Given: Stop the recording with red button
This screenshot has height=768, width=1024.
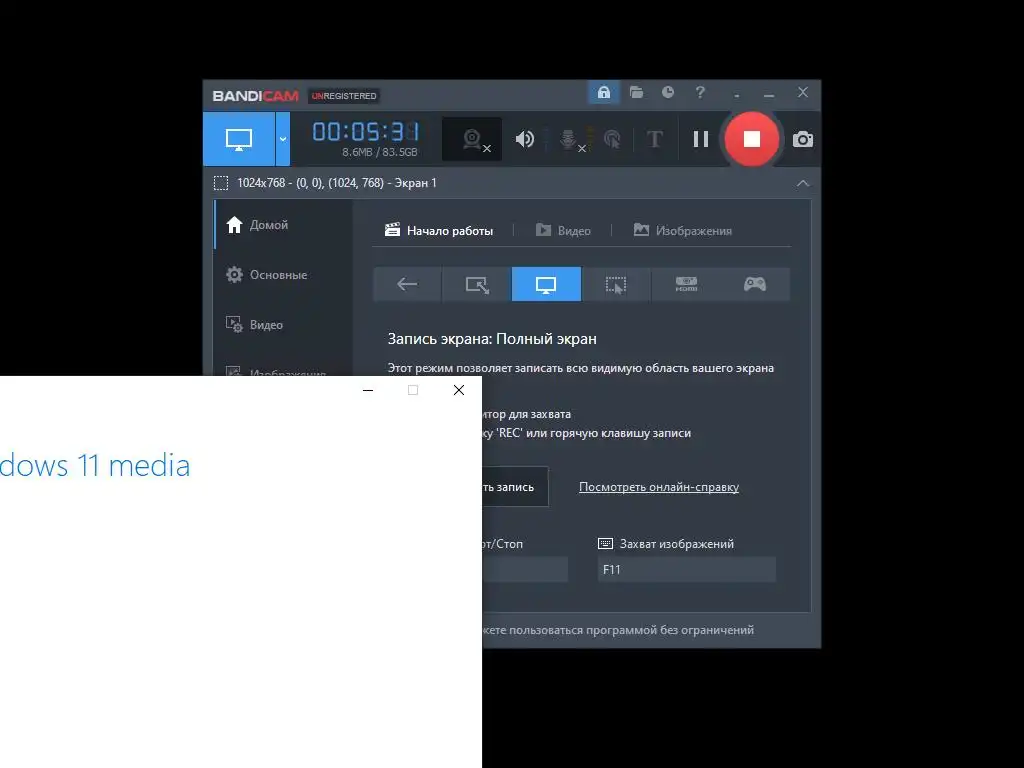Looking at the screenshot, I should pos(752,139).
